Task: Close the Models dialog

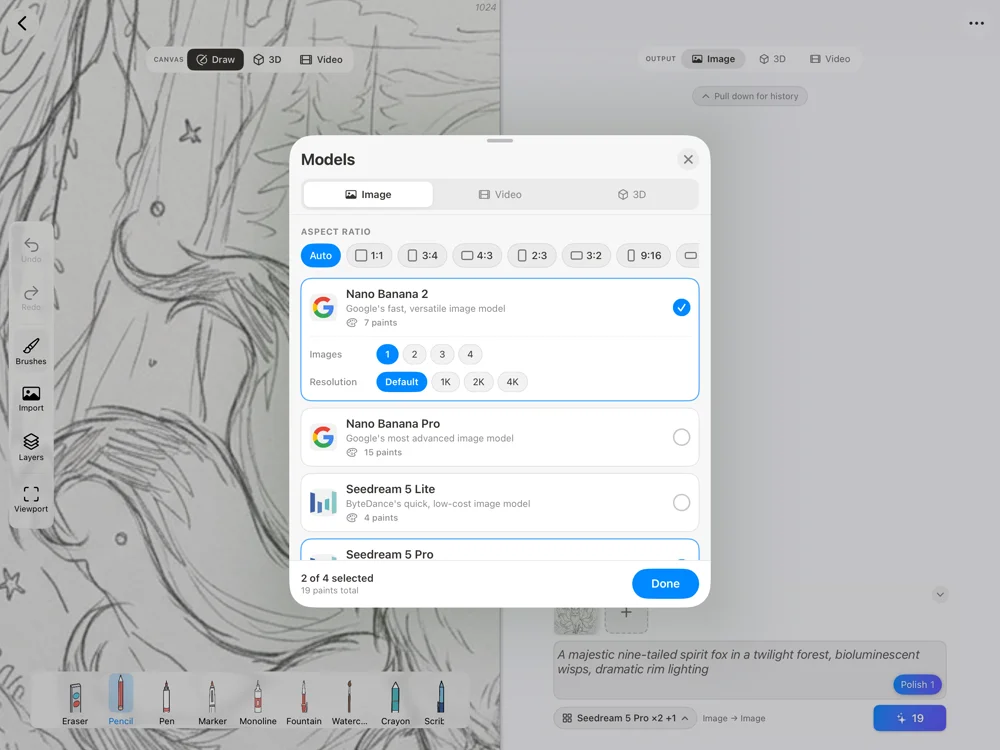Action: coord(688,159)
